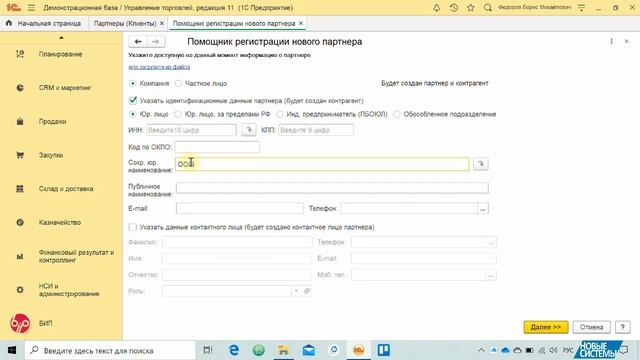This screenshot has width=640, height=360.
Task: Enable Указать данные контактного лица checkbox
Action: [133, 227]
